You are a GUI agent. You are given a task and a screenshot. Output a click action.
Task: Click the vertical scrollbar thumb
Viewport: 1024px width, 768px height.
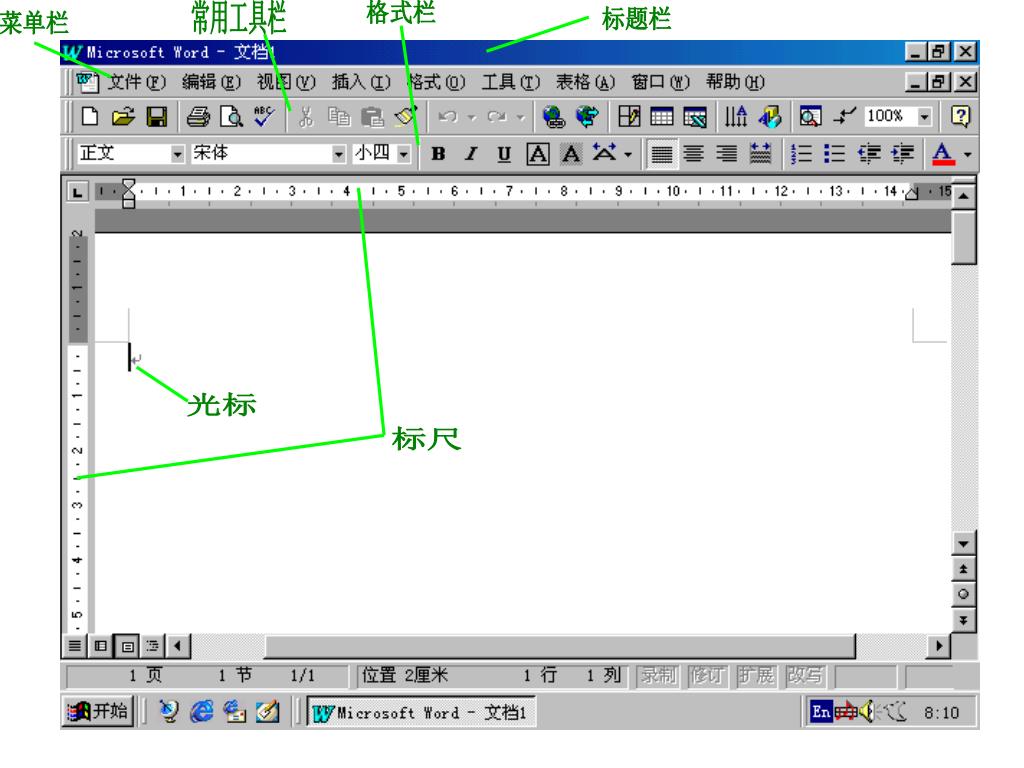[964, 236]
